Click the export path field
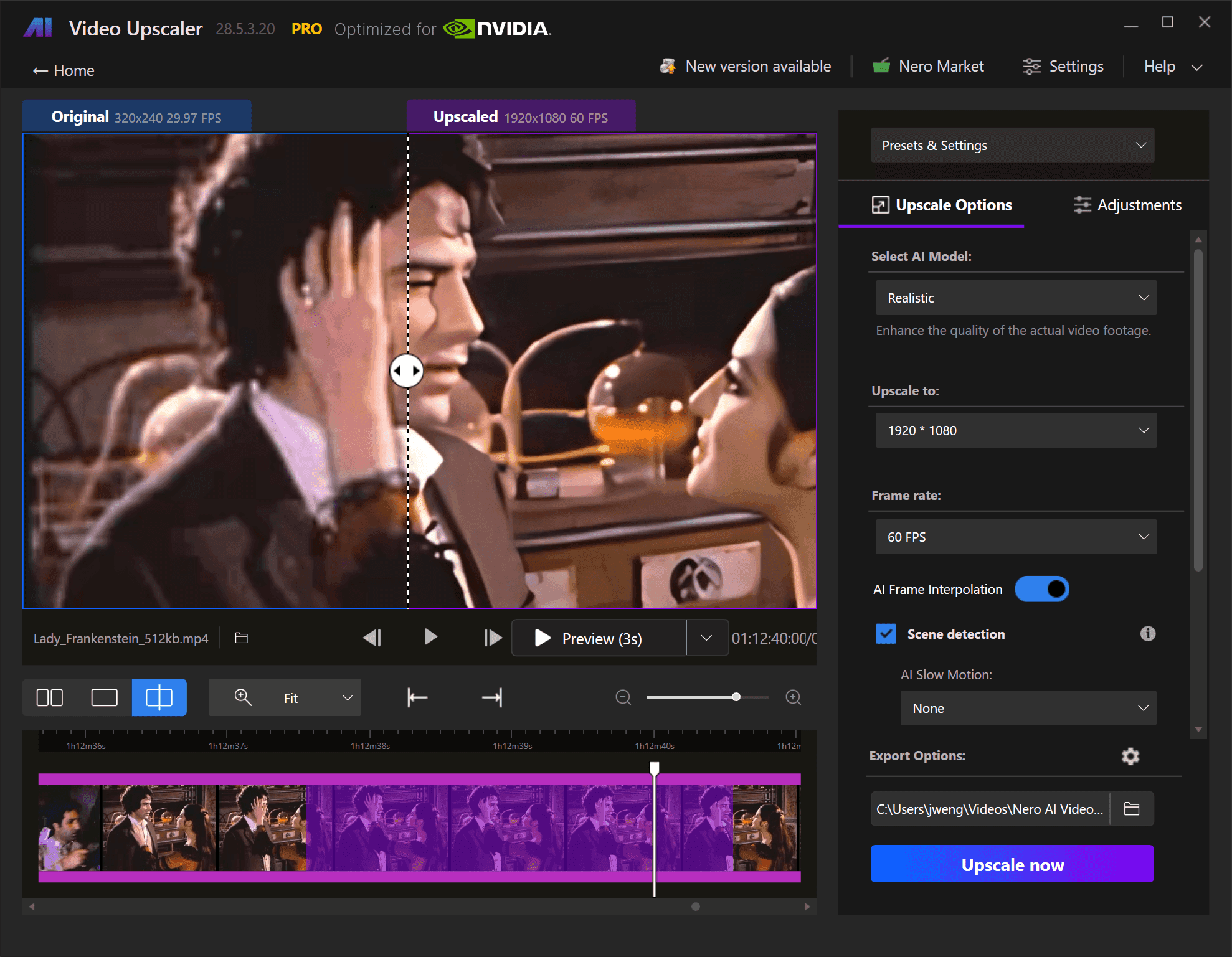Viewport: 1232px width, 957px height. pyautogui.click(x=990, y=809)
